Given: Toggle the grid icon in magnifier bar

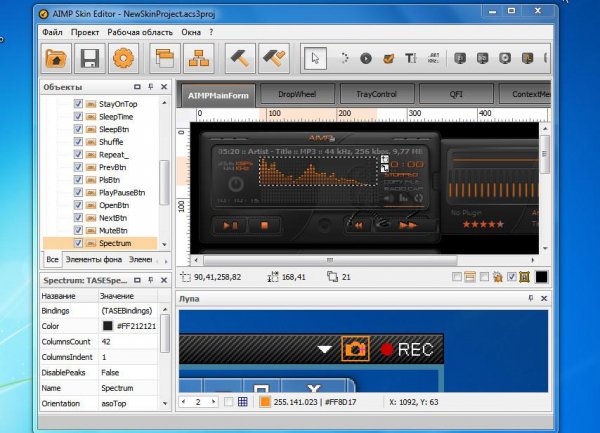Looking at the screenshot, I should pyautogui.click(x=243, y=402).
